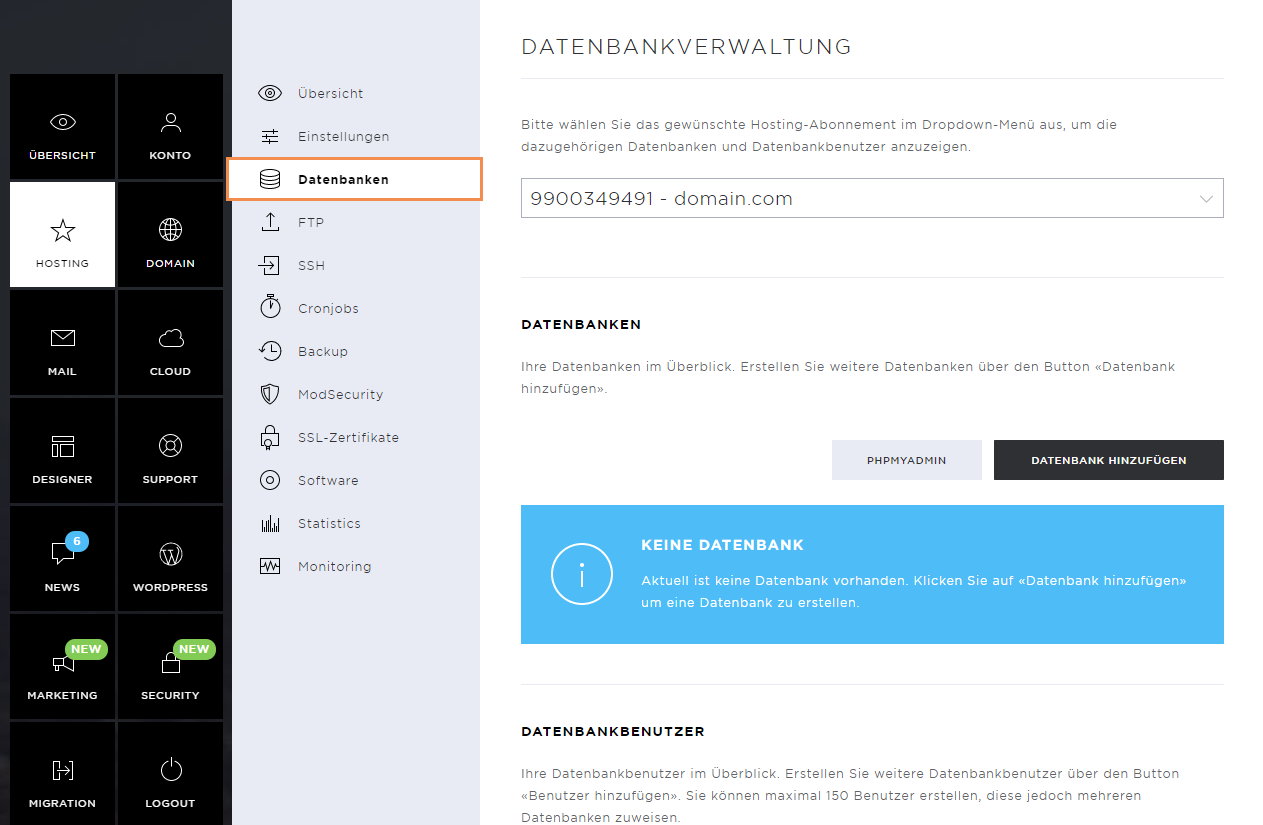This screenshot has height=825, width=1263.
Task: Click the DATENBANKVERWALTUNG page title
Action: point(686,46)
